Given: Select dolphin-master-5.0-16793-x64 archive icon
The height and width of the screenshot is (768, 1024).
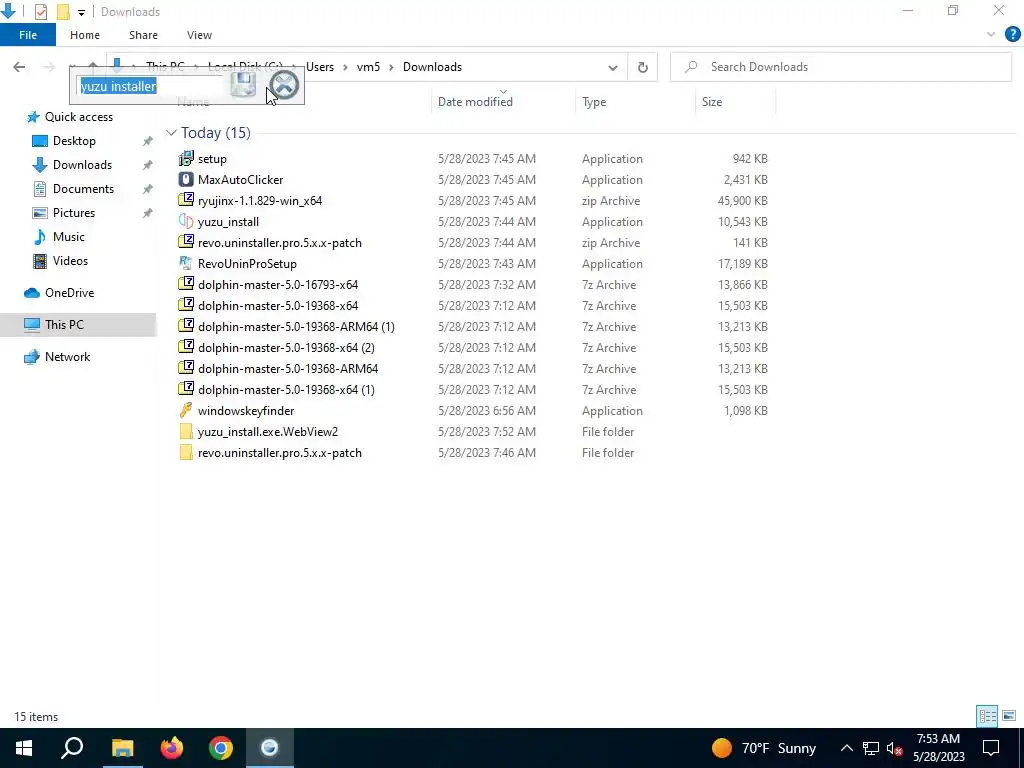Looking at the screenshot, I should click(186, 284).
